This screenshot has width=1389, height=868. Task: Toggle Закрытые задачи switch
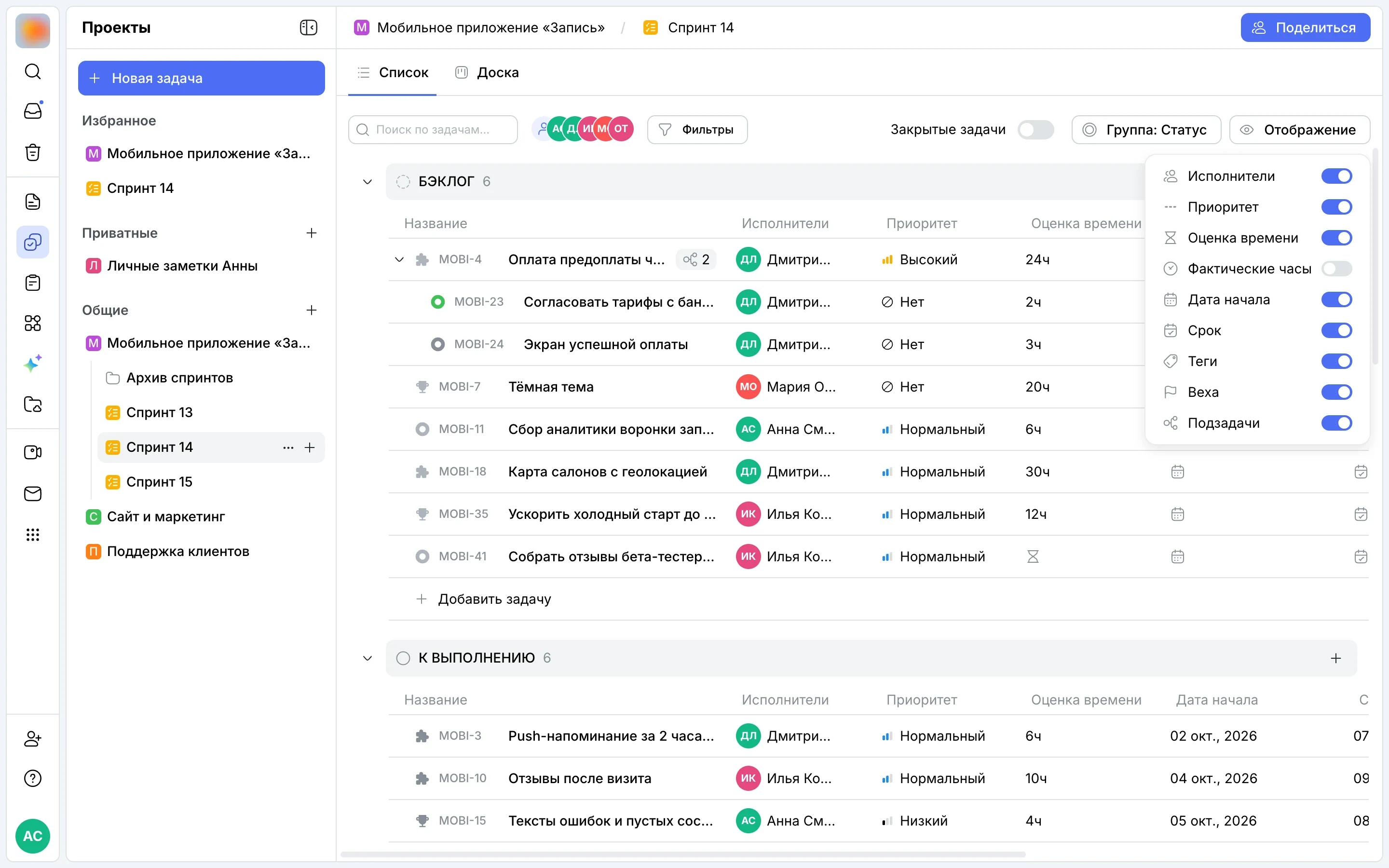coord(1036,130)
